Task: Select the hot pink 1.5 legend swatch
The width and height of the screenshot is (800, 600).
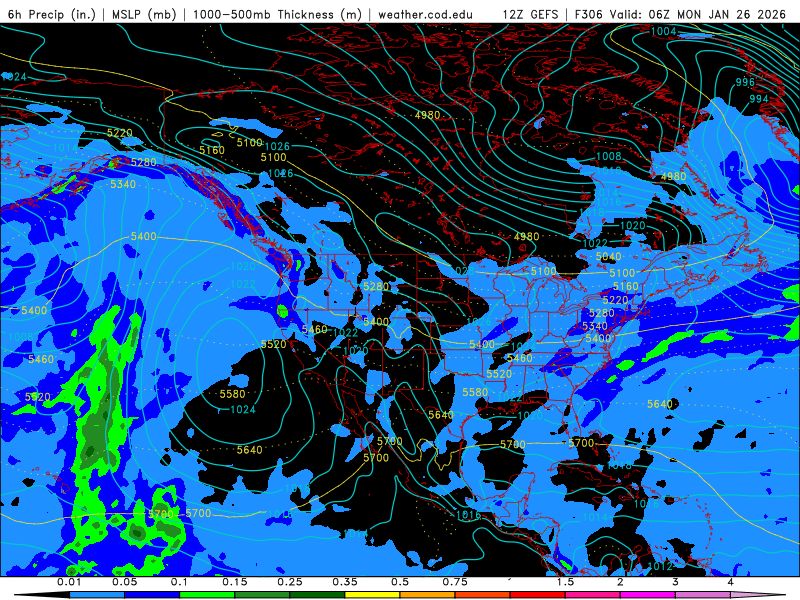Action: (593, 595)
